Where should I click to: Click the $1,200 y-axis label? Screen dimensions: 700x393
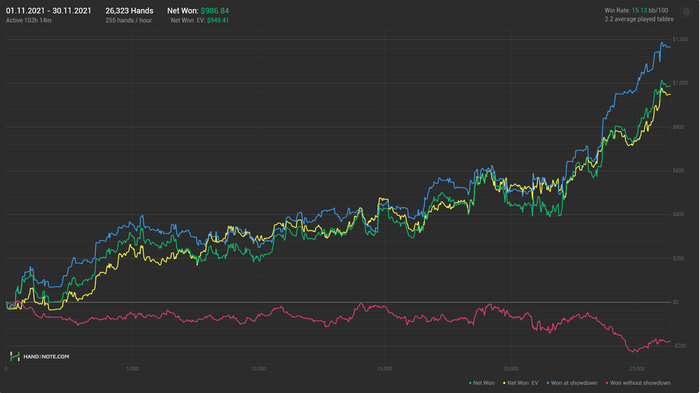coord(680,40)
